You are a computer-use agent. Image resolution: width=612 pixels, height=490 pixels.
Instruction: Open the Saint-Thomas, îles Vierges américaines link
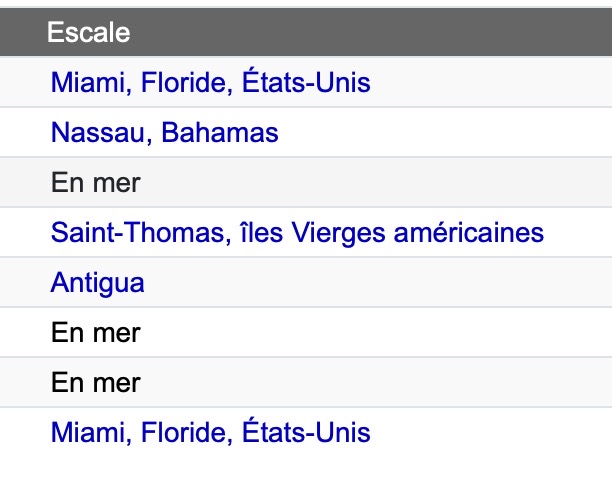[x=297, y=232]
